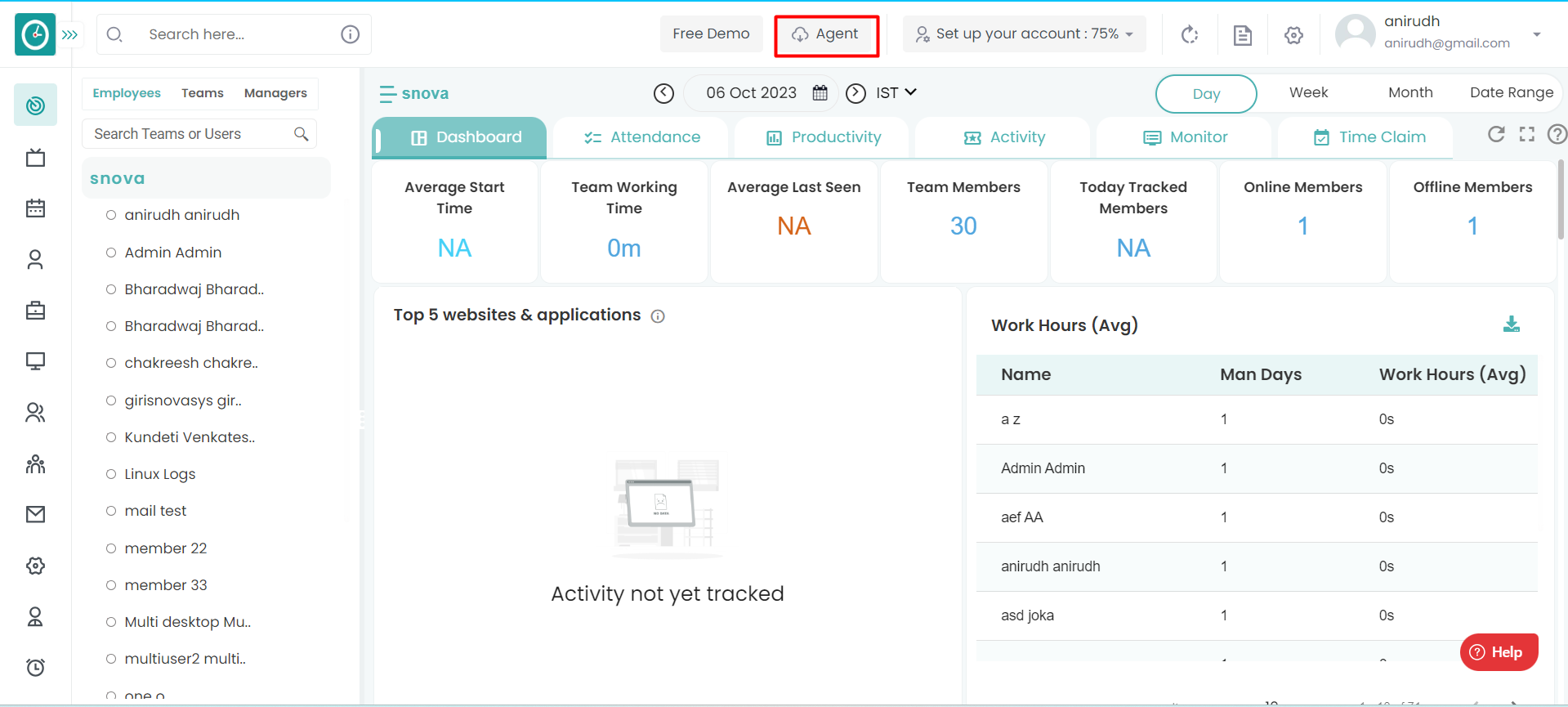Open the mail envelope icon in sidebar
The width and height of the screenshot is (1568, 707).
pyautogui.click(x=35, y=514)
